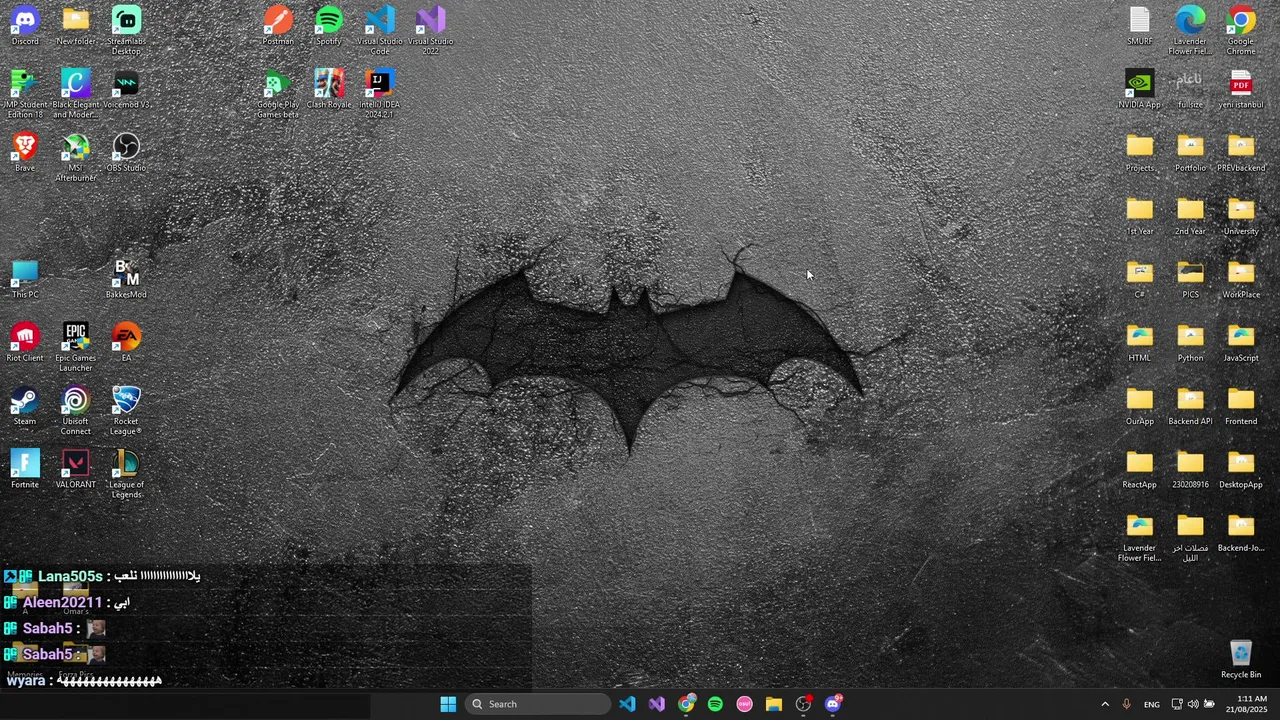The width and height of the screenshot is (1280, 720).
Task: Open File Explorer from the taskbar
Action: (774, 704)
